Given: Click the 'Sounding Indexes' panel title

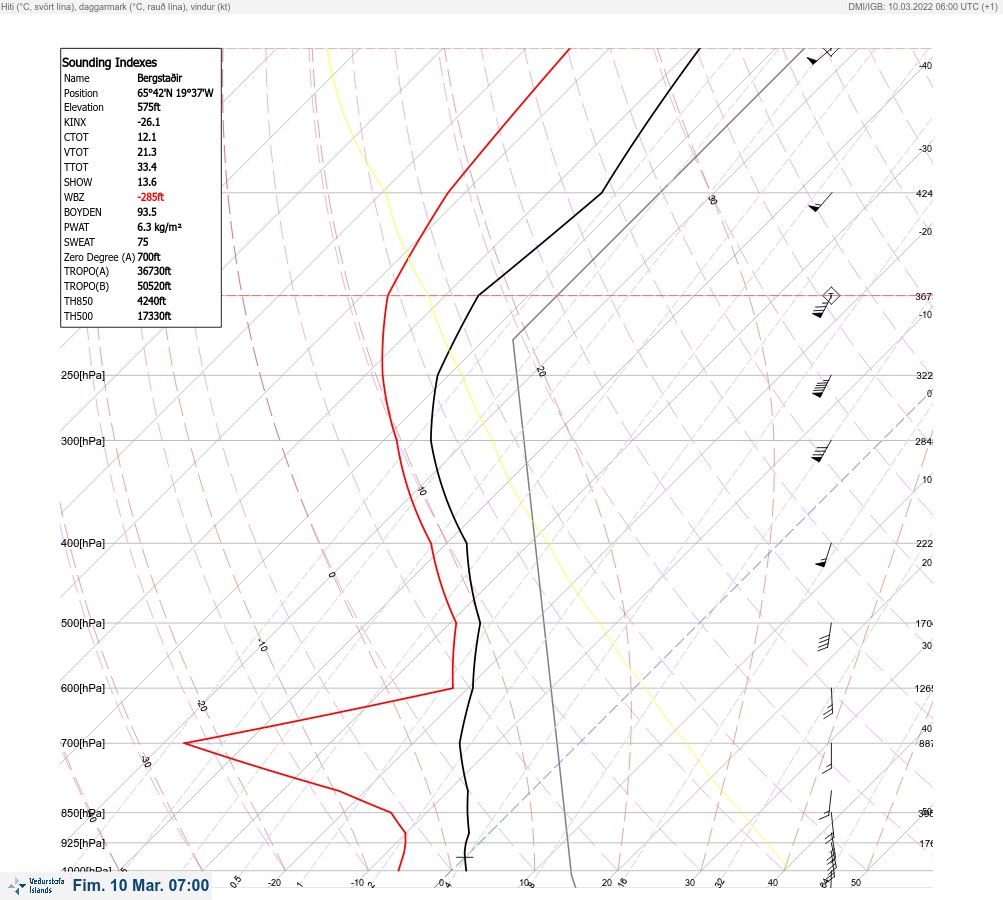Looking at the screenshot, I should [109, 62].
